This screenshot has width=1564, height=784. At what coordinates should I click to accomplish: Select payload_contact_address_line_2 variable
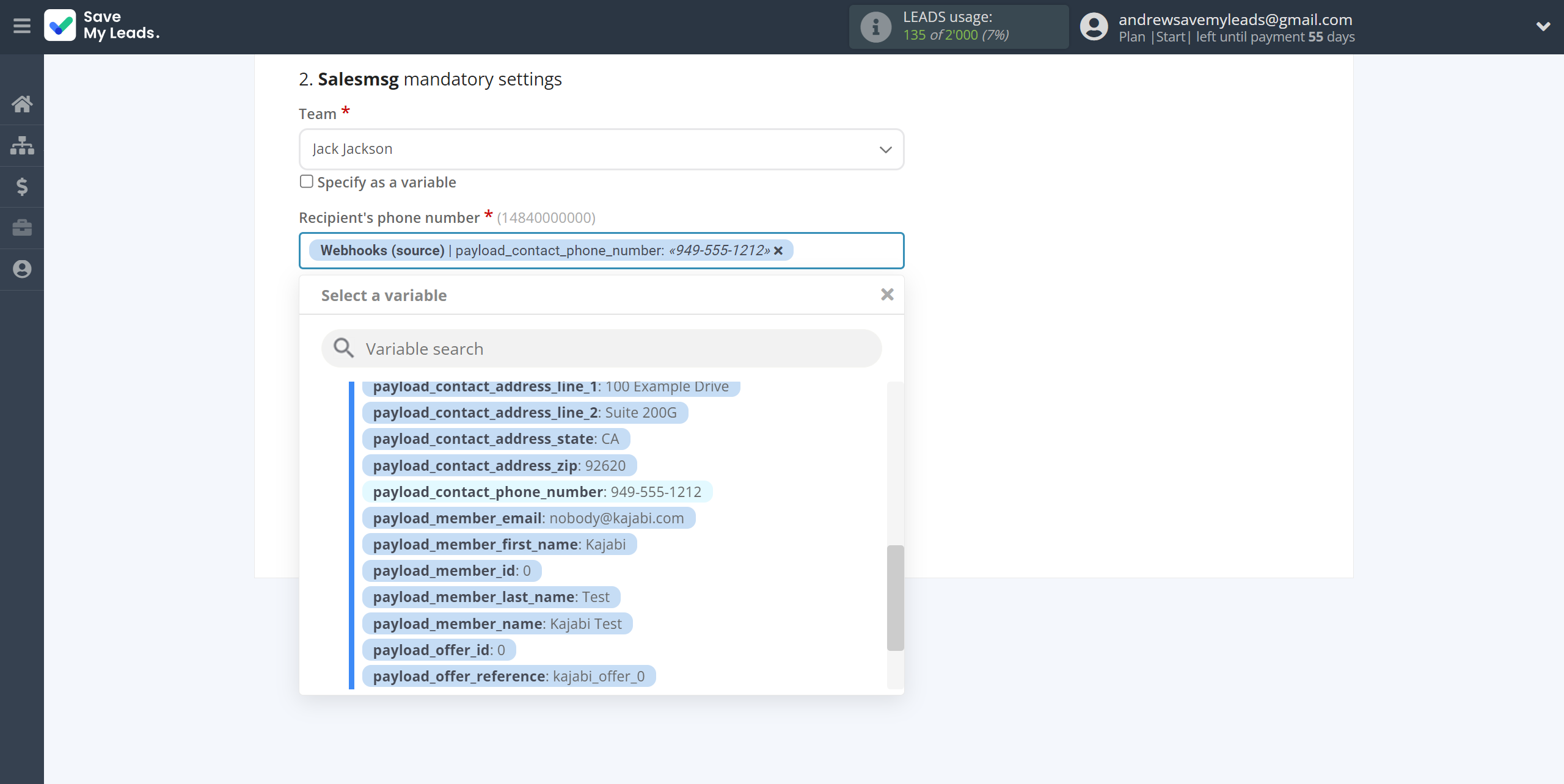tap(525, 413)
